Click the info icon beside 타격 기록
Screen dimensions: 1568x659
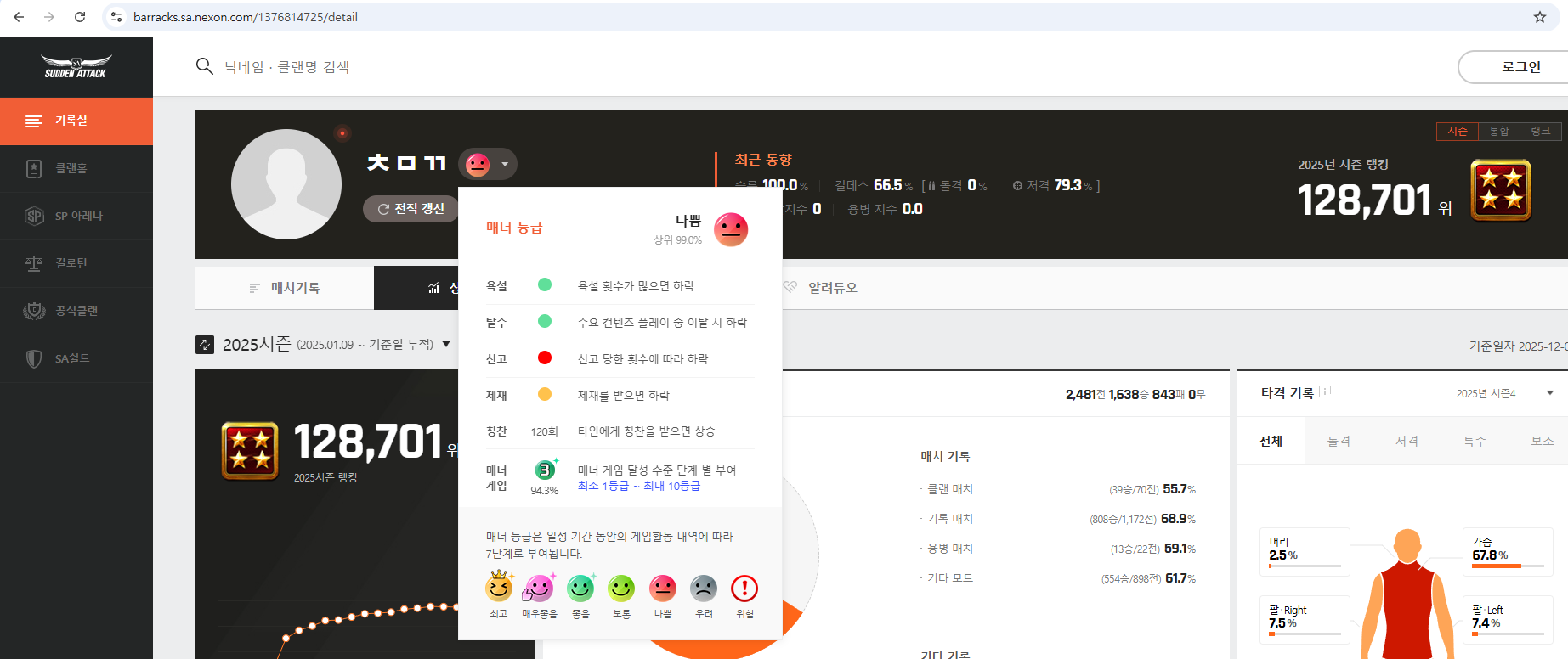(x=1325, y=391)
